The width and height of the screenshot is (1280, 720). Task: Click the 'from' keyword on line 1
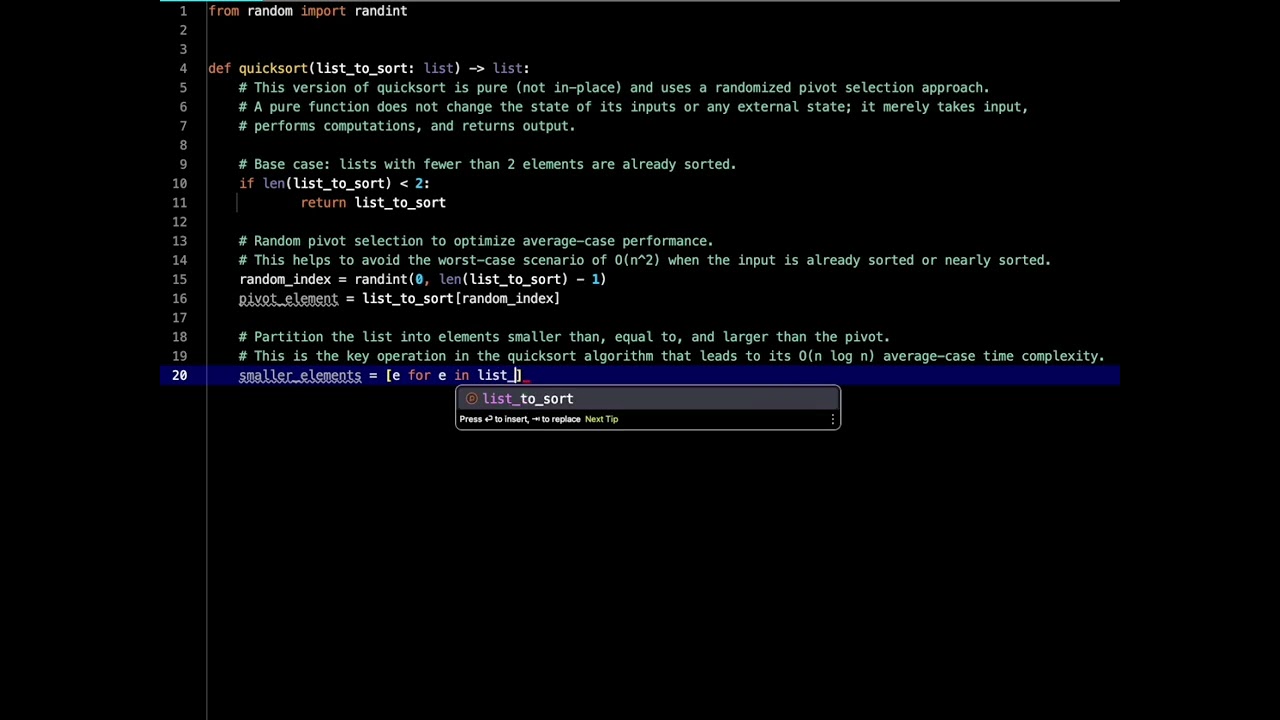coord(223,11)
